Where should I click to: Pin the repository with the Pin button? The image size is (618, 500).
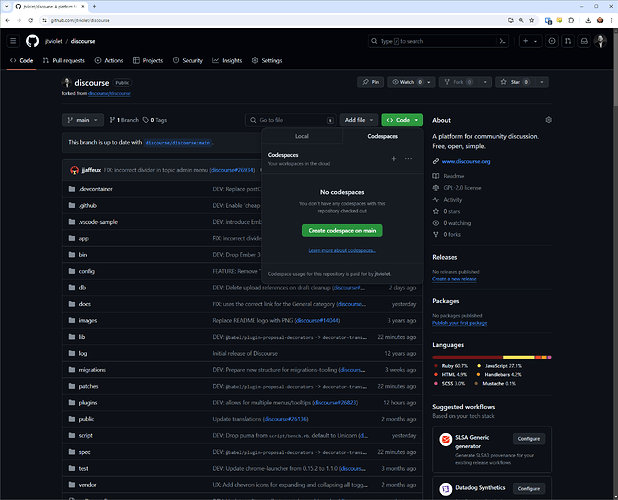[370, 82]
